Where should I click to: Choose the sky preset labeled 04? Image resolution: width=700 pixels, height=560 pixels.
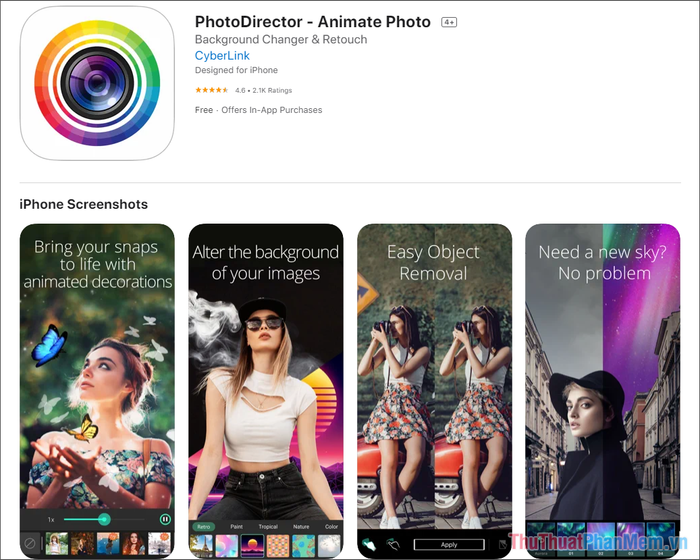pyautogui.click(x=661, y=539)
